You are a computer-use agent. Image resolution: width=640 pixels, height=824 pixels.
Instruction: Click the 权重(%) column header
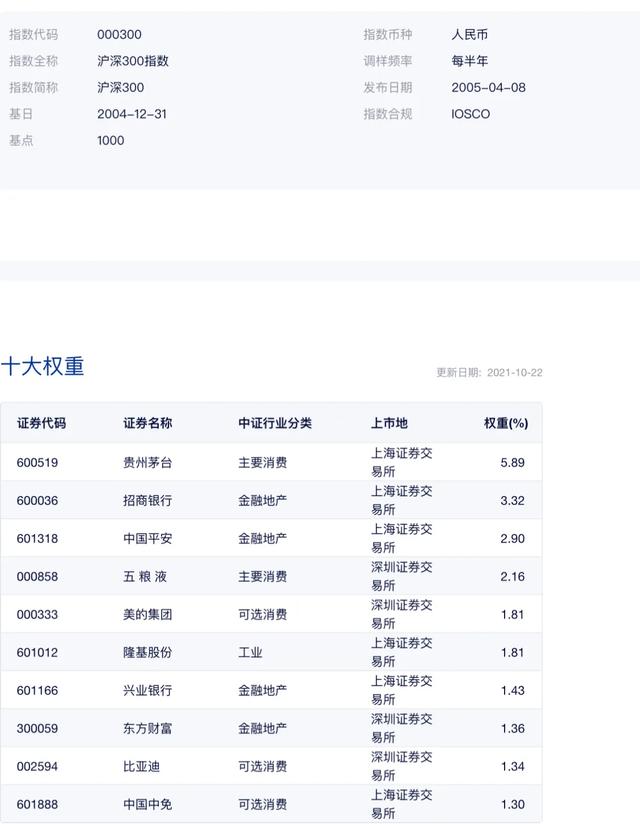tap(506, 424)
